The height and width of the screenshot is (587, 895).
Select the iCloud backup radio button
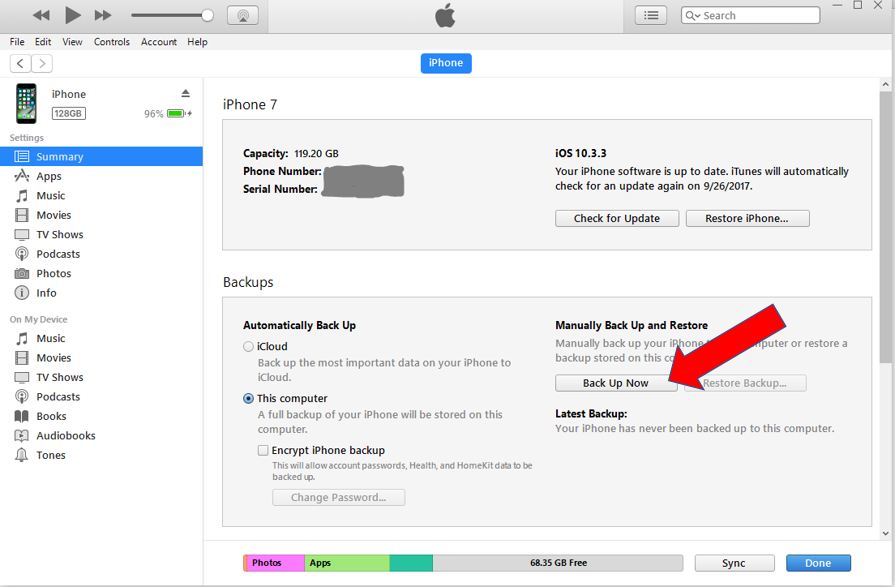[248, 347]
